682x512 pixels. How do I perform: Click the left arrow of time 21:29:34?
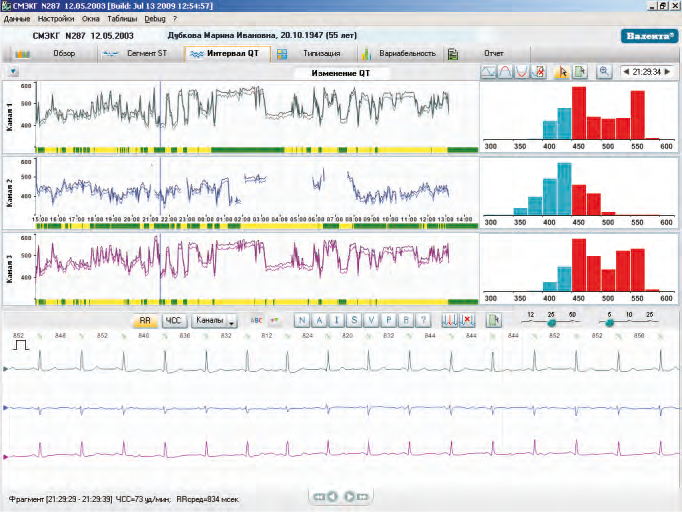[x=627, y=72]
